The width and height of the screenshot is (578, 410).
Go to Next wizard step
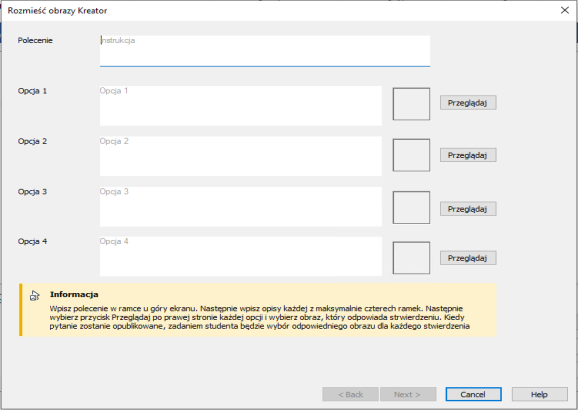pyautogui.click(x=408, y=395)
